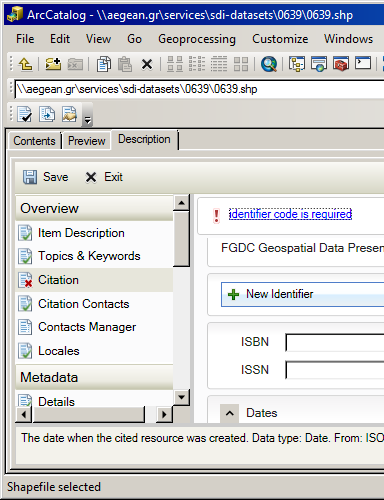Viewport: 384px width, 500px height.
Task: Click into the ISBN field
Action: pyautogui.click(x=335, y=342)
